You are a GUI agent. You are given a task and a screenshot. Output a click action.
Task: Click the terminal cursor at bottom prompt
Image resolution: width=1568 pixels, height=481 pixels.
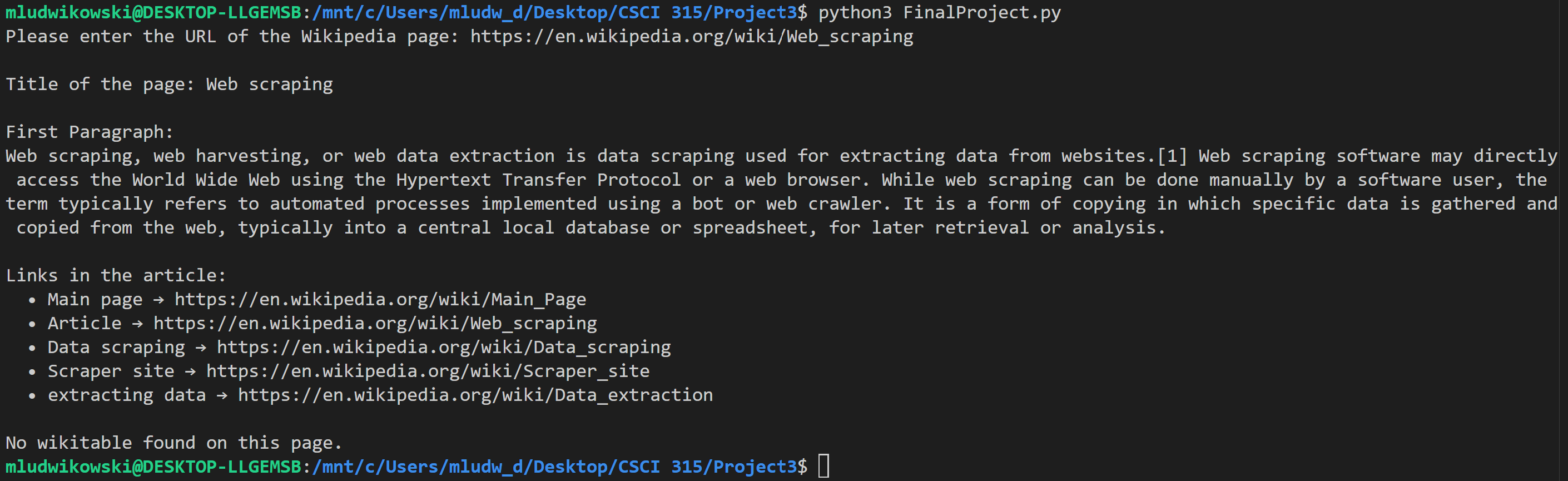(823, 467)
